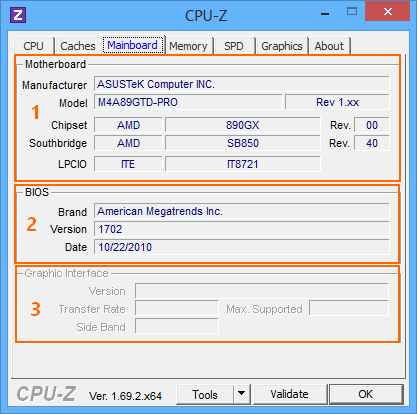Click Southbridge revision value 40
Viewport: 417px width, 414px height.
pos(372,143)
